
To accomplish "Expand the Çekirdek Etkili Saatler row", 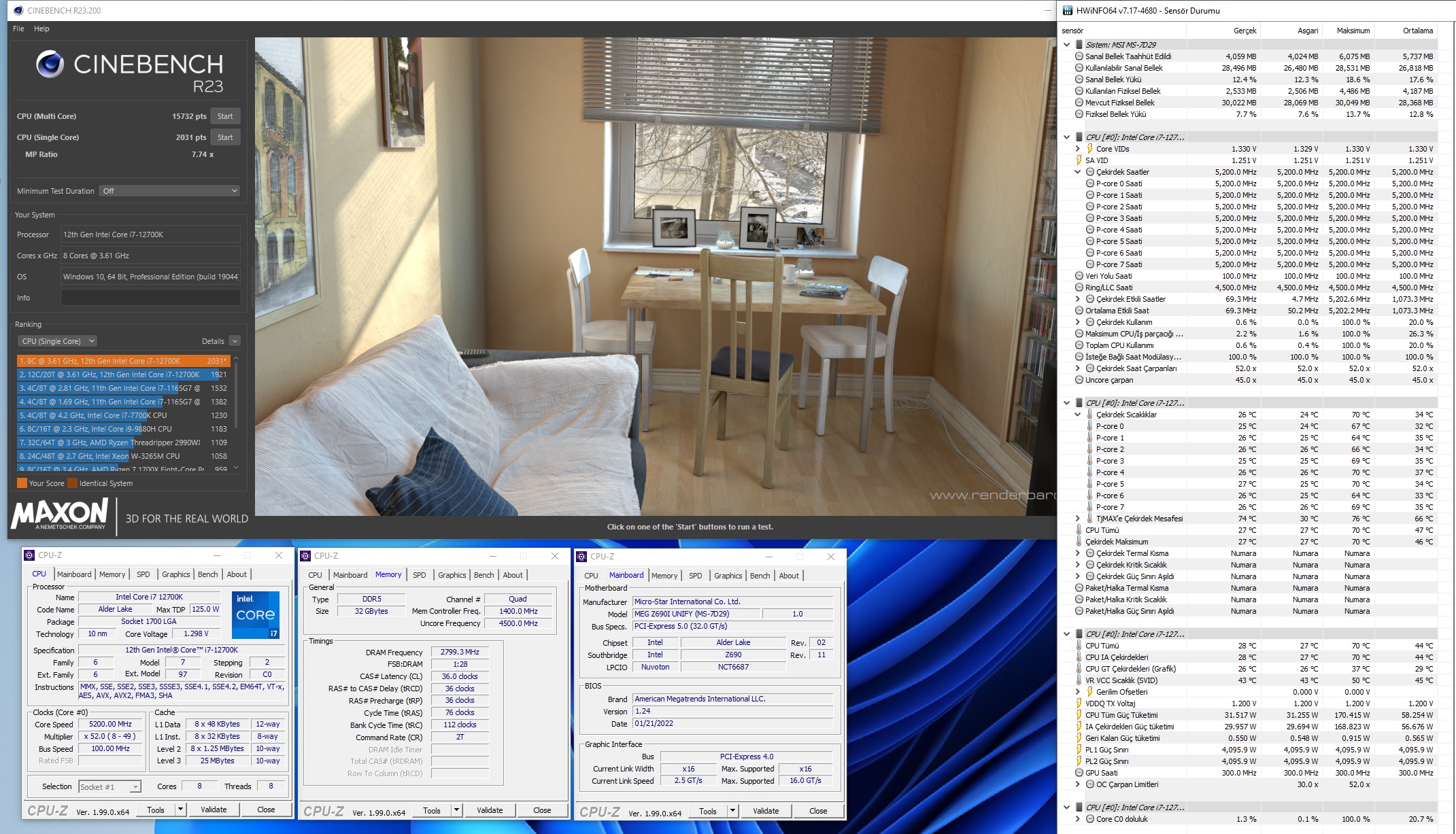I will click(x=1077, y=299).
